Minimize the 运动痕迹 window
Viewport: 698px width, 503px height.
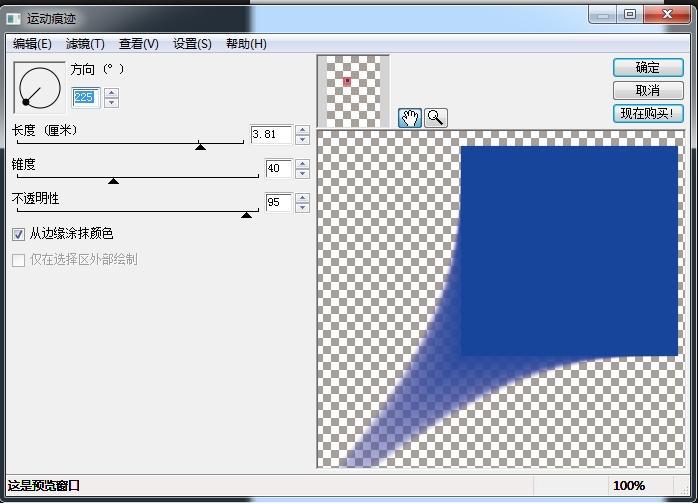pyautogui.click(x=603, y=15)
